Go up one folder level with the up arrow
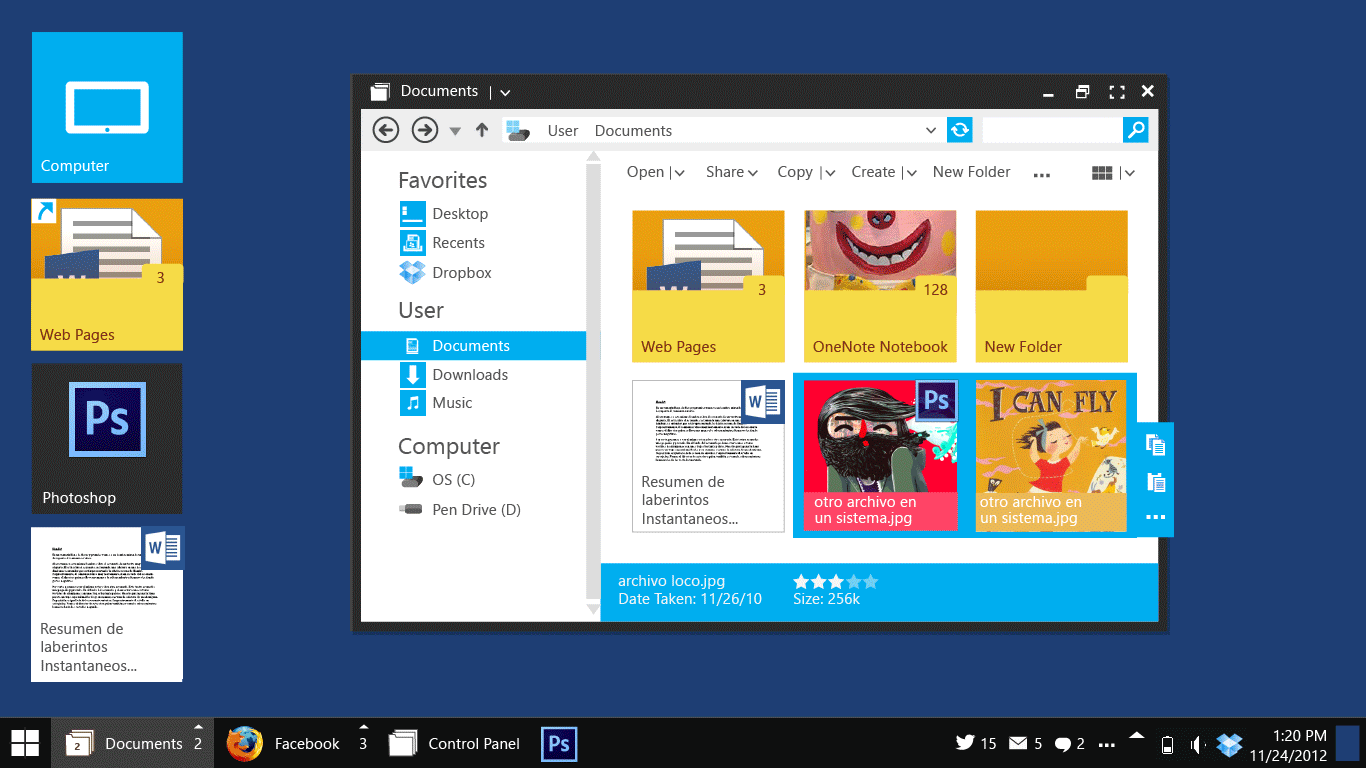This screenshot has height=768, width=1366. 481,130
